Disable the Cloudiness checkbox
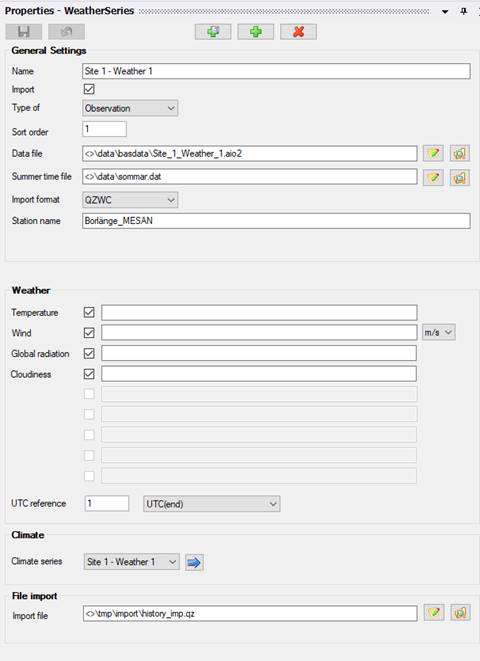Screen dimensions: 480x661 click(x=89, y=374)
